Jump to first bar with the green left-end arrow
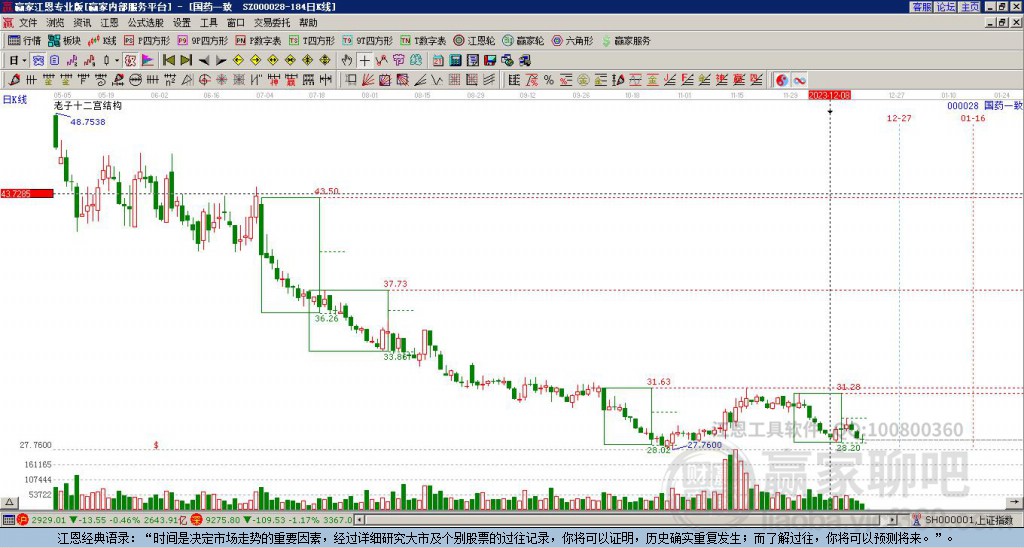1024x548 pixels. 168,61
